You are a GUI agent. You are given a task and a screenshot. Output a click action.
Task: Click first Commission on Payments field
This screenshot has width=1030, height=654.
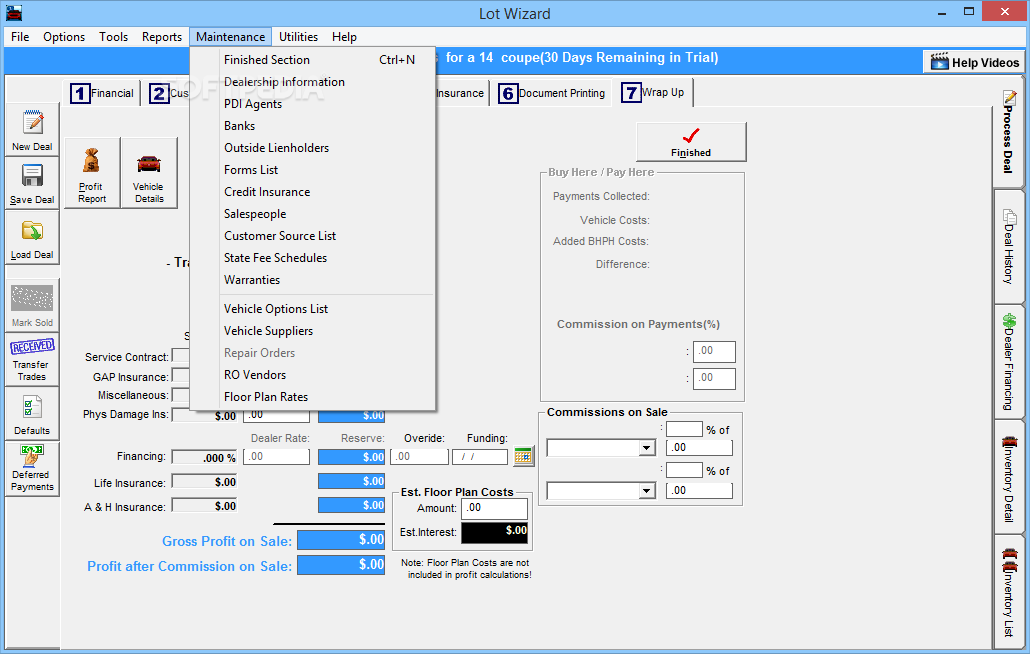[714, 351]
